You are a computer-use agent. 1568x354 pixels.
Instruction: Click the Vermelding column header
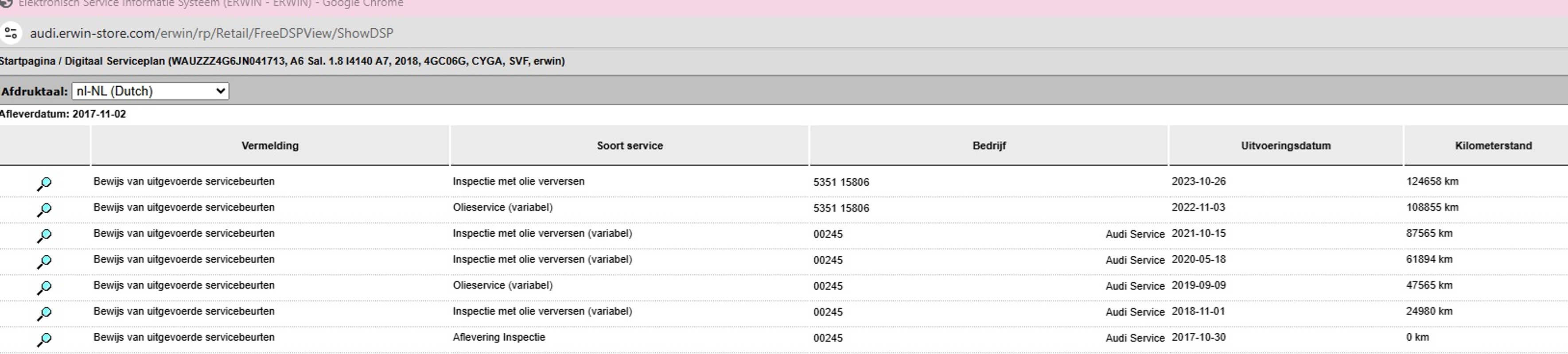[x=270, y=146]
